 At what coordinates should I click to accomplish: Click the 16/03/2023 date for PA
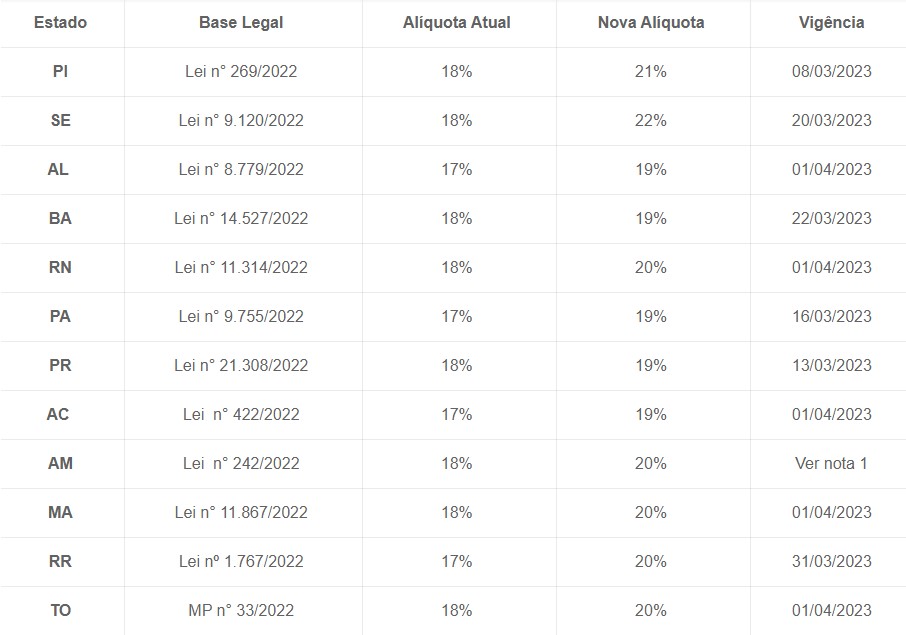pyautogui.click(x=831, y=316)
